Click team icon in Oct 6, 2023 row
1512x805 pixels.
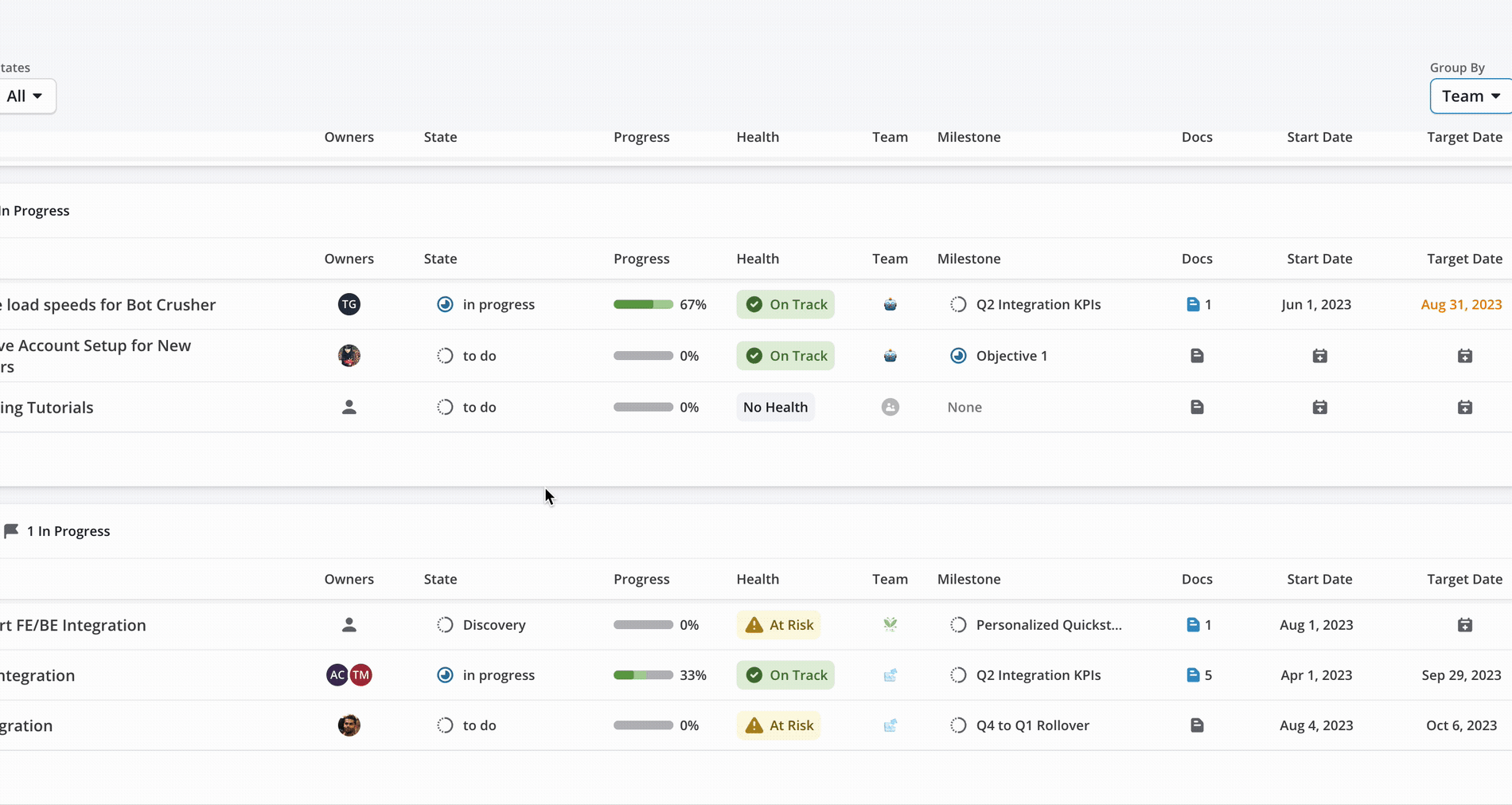[x=890, y=725]
